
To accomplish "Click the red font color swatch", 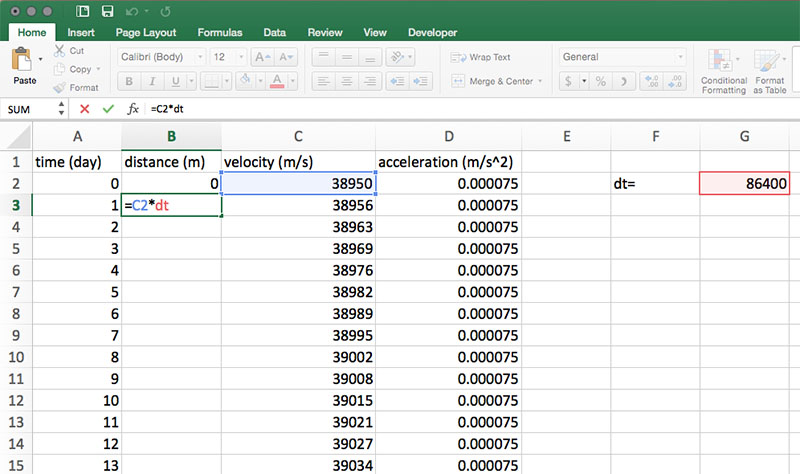I will click(x=276, y=82).
